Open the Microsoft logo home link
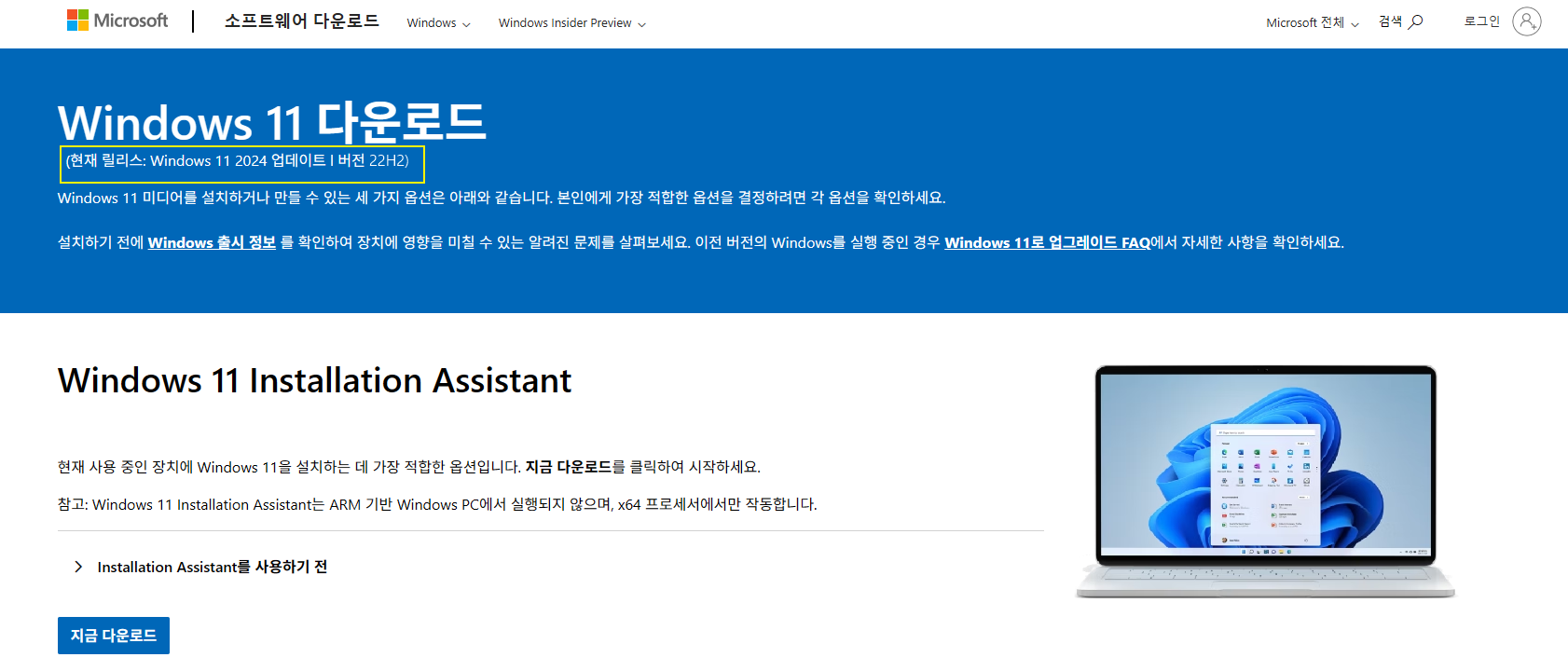The height and width of the screenshot is (671, 1568). coord(117,21)
